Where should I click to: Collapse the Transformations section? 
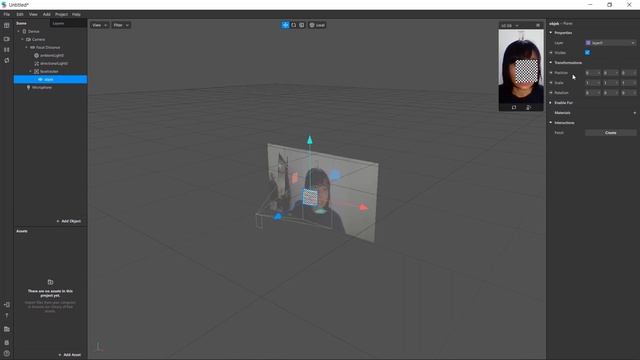[551, 63]
